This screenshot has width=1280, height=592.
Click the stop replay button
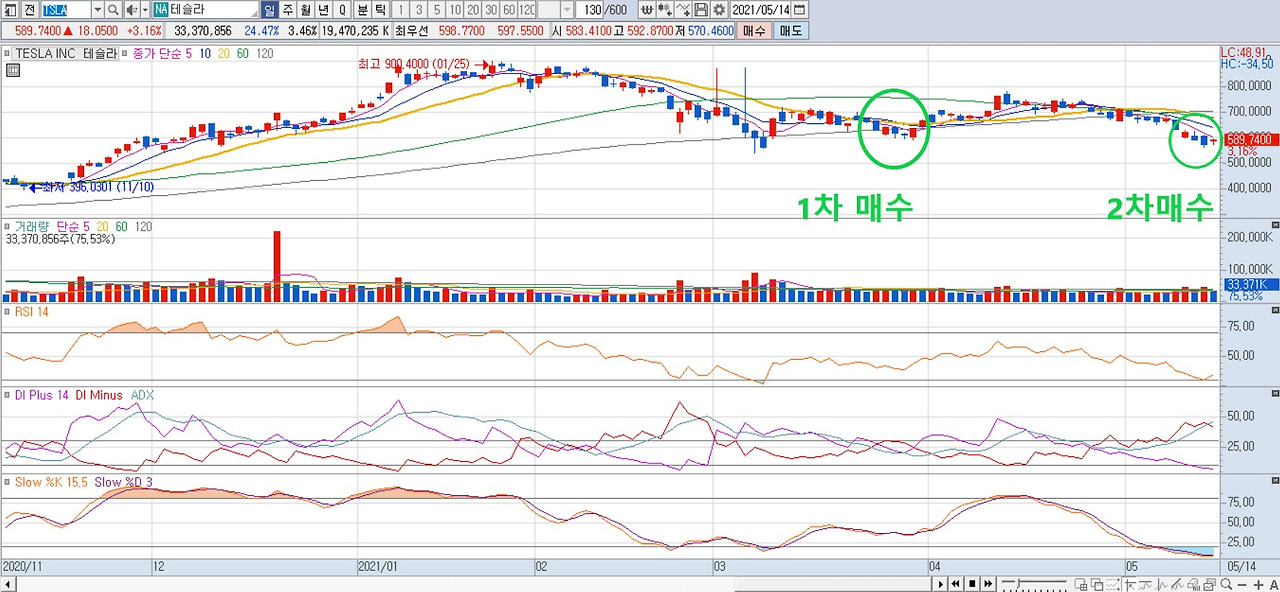pyautogui.click(x=972, y=584)
